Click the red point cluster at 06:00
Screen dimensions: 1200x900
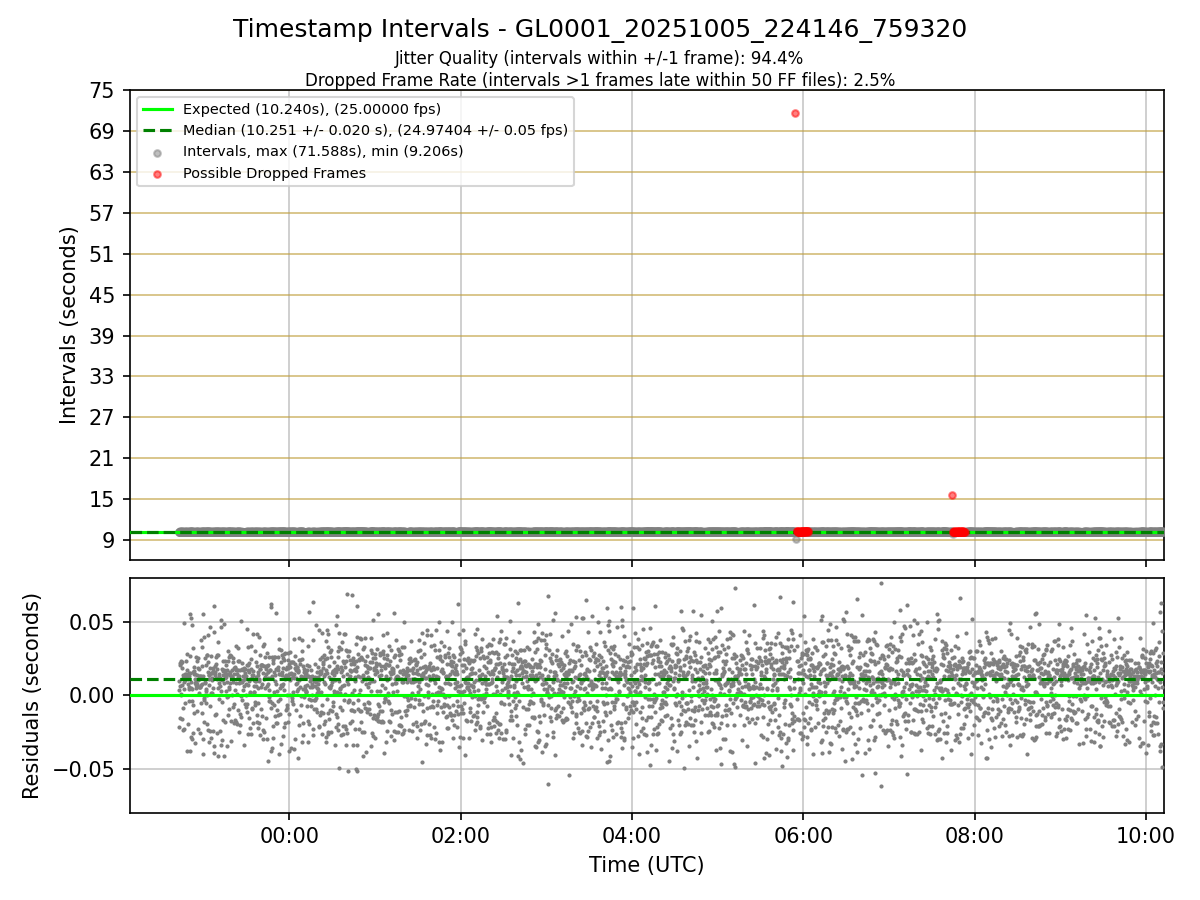[x=802, y=532]
